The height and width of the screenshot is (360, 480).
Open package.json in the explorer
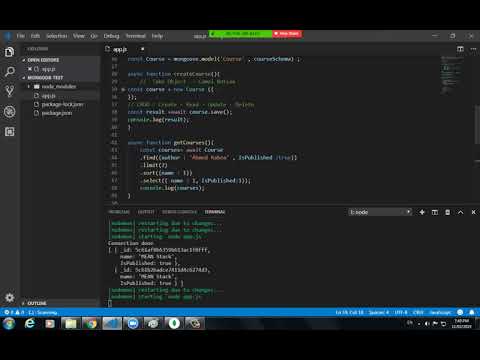(x=57, y=113)
